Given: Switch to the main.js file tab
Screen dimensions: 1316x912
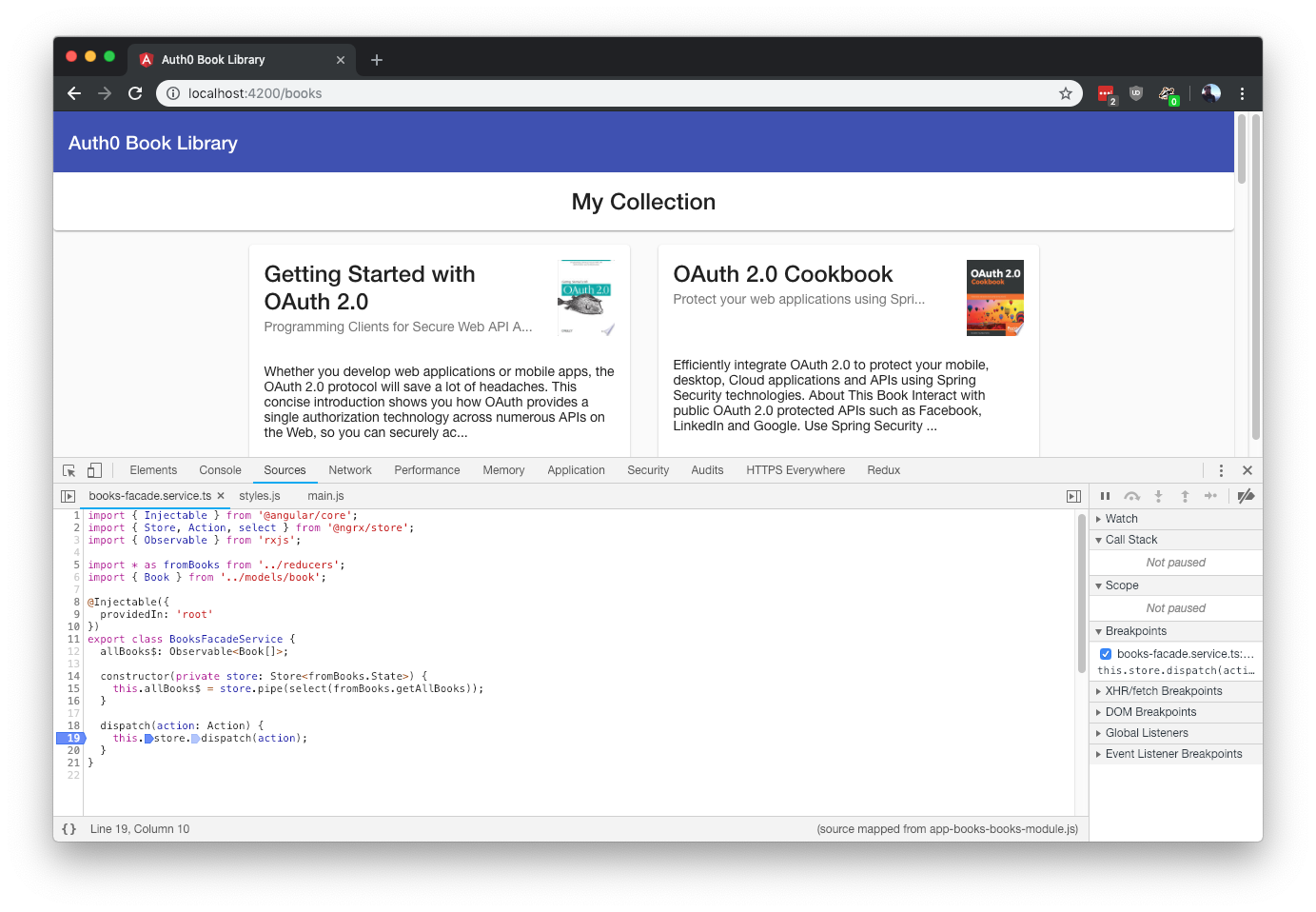Looking at the screenshot, I should pos(325,496).
